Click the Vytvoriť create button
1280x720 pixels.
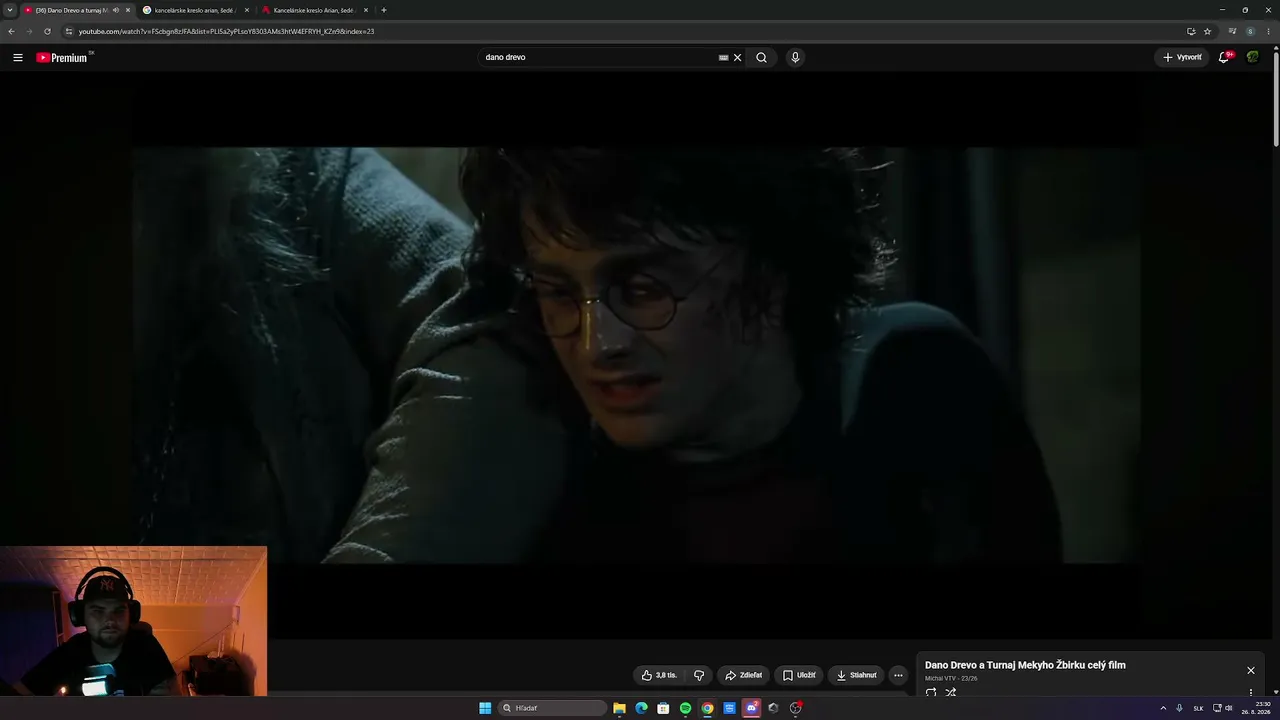1182,57
